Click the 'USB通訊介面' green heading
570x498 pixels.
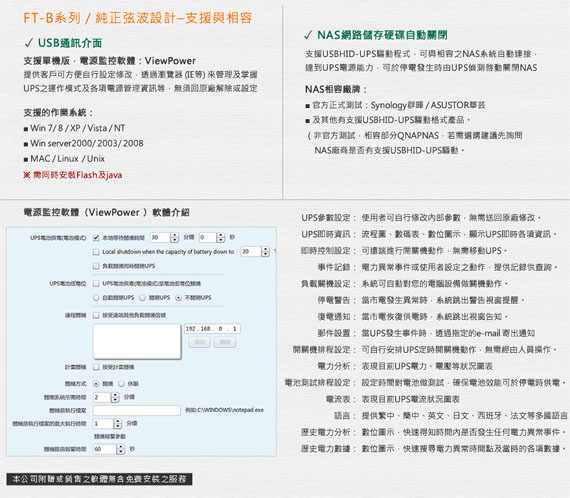(70, 43)
